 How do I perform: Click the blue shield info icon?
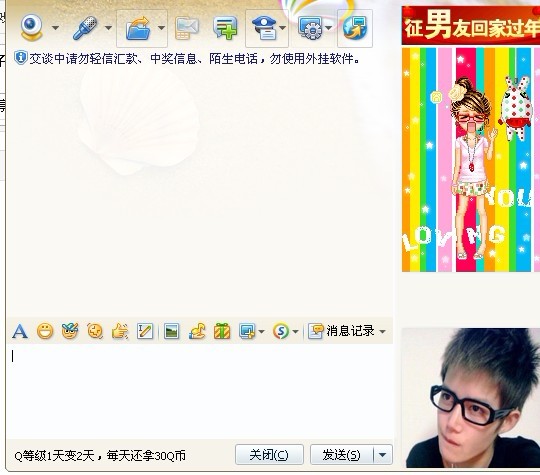point(21,58)
